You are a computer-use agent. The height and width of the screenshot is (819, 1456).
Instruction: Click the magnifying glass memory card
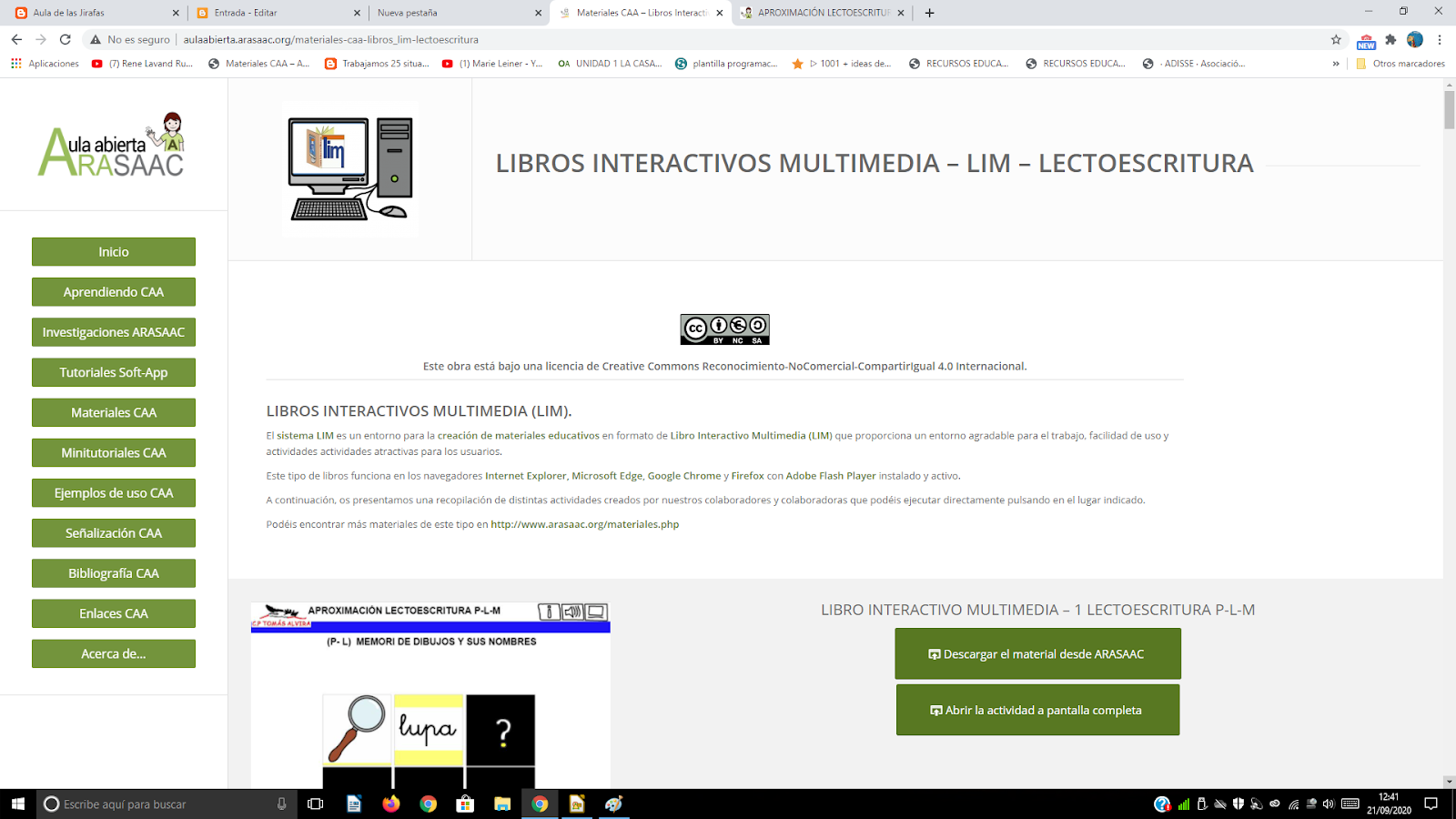pyautogui.click(x=358, y=730)
